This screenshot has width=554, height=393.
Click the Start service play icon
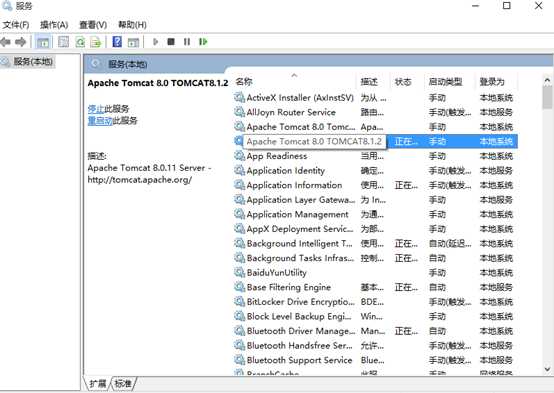(x=155, y=42)
